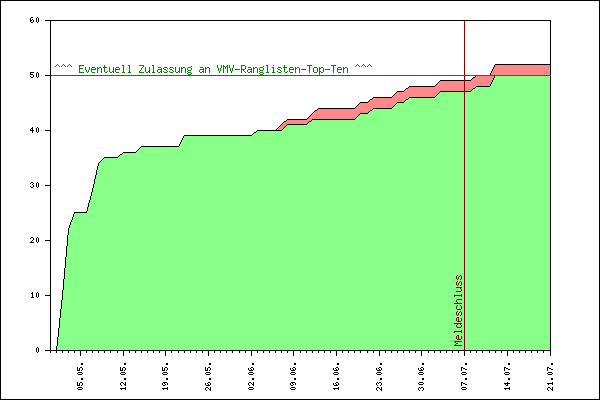Select the 21.07. date label
Screen dimensions: 600x400
point(550,377)
